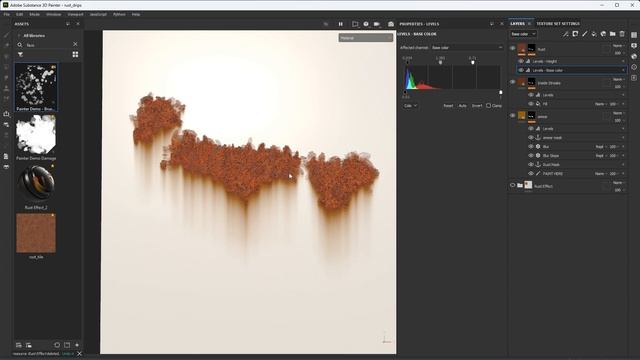The width and height of the screenshot is (640, 360).
Task: Switch to Texture Set Settings tab
Action: point(558,24)
